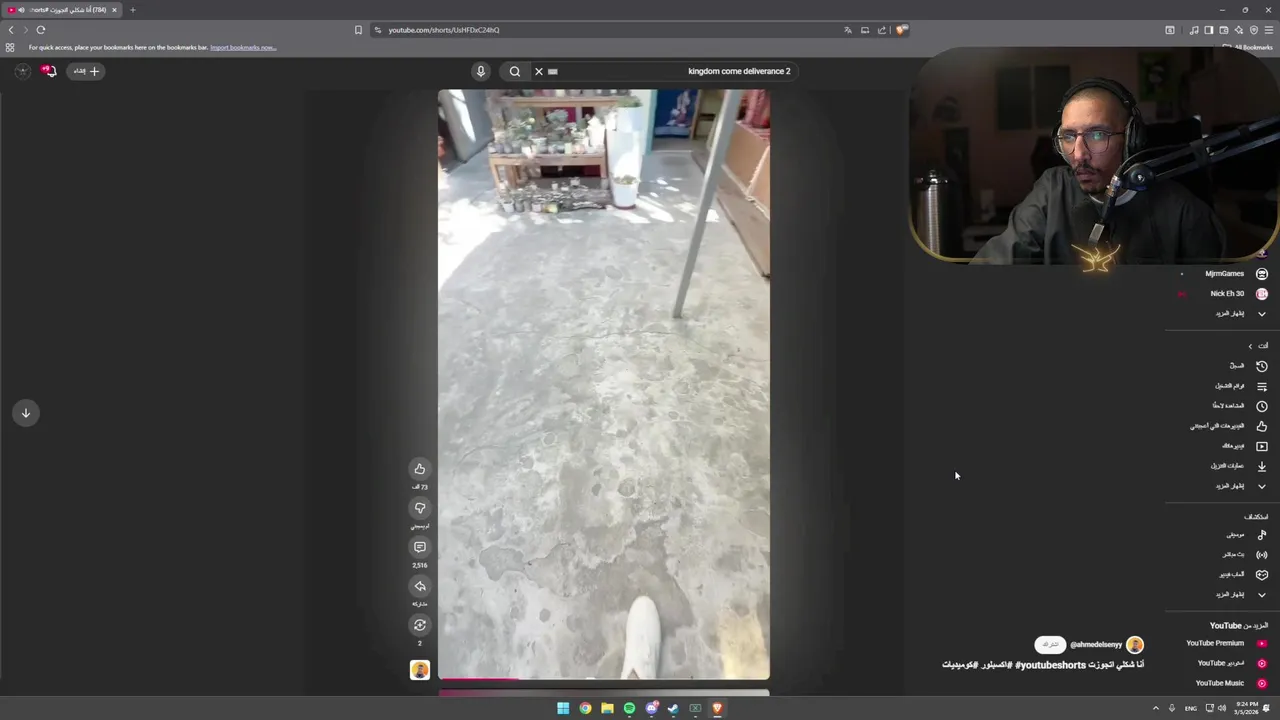1280x720 pixels.
Task: Open the cast icon in the address bar
Action: (865, 30)
